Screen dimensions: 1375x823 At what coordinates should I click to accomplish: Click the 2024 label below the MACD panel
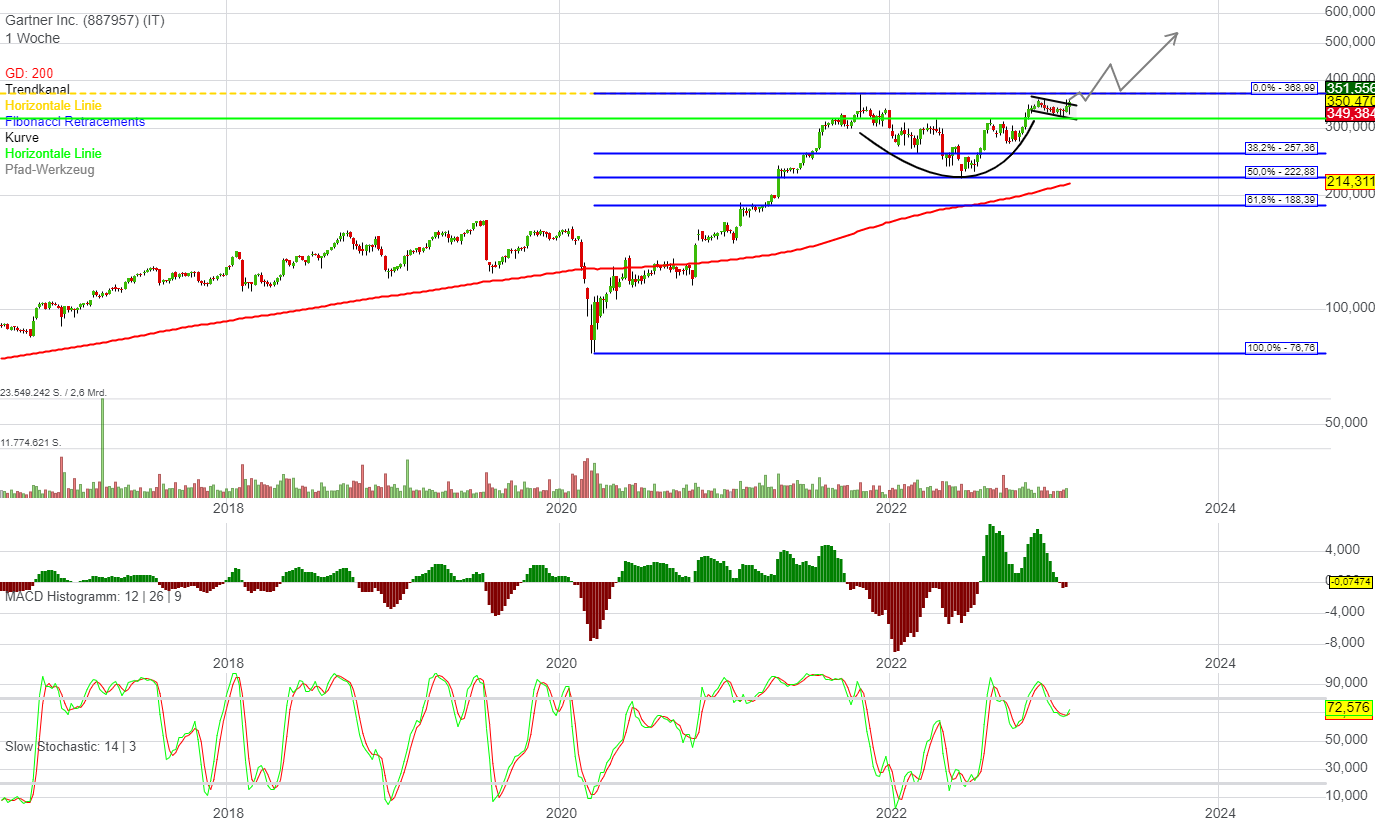click(1220, 663)
